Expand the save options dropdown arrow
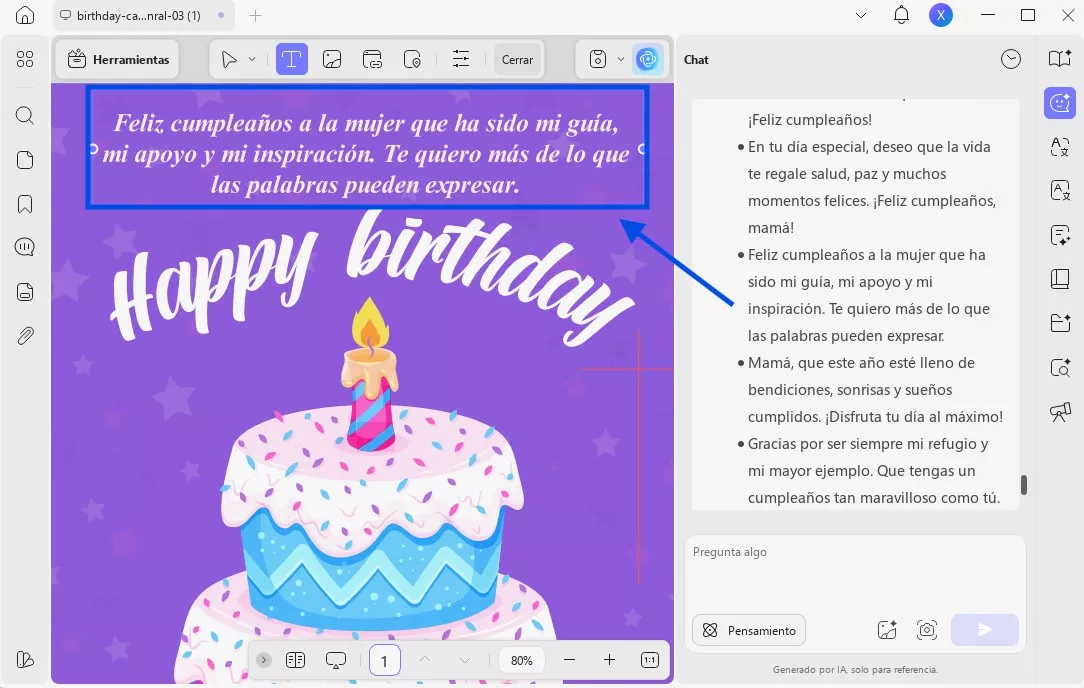Image resolution: width=1084 pixels, height=688 pixels. 621,59
